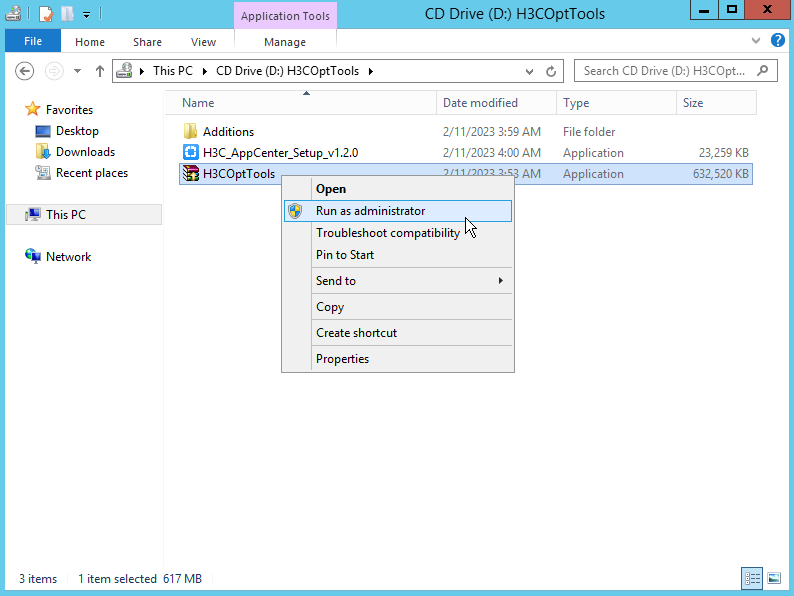Open Properties from the context menu

pos(398,359)
